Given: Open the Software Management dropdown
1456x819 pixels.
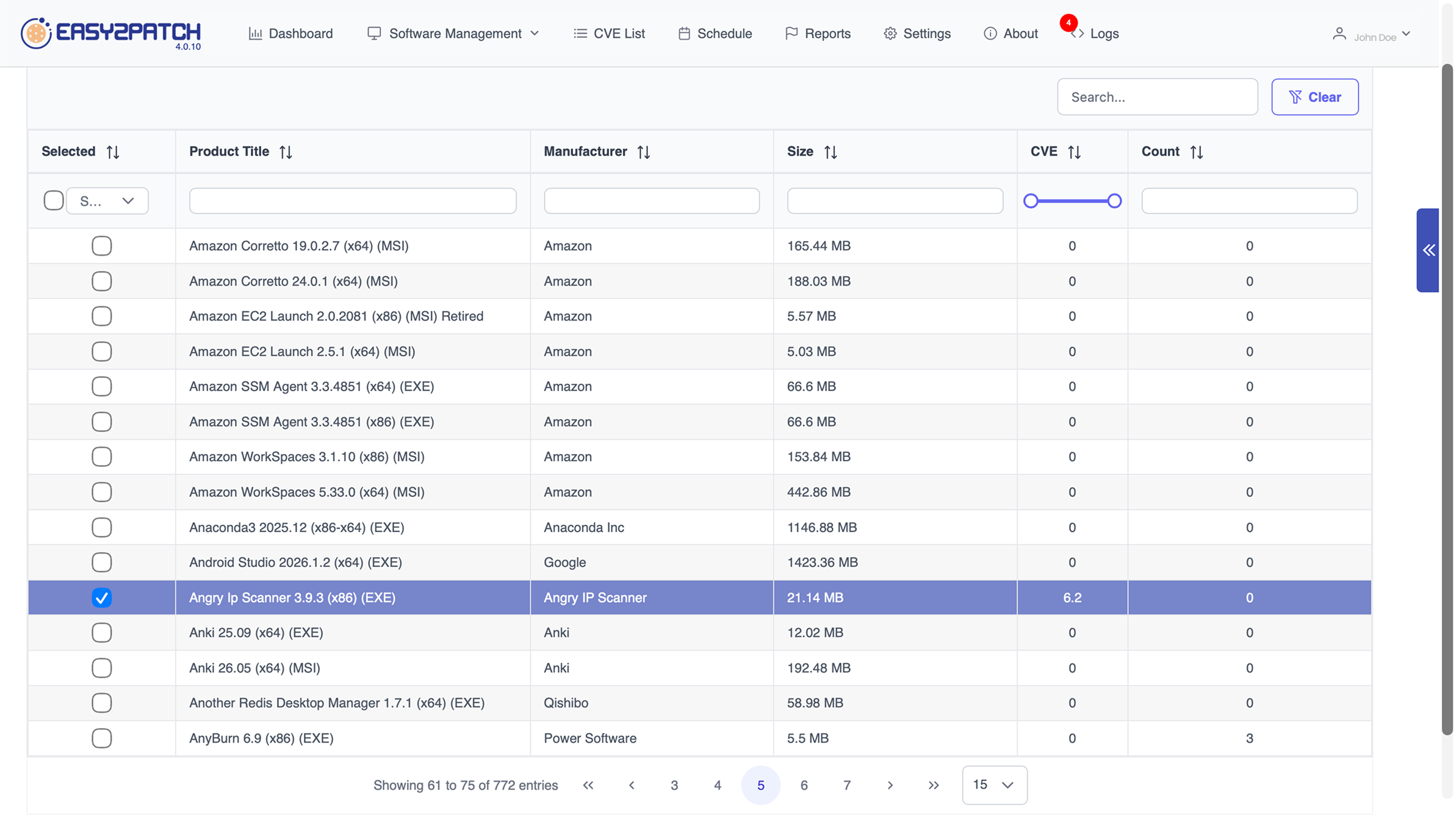Looking at the screenshot, I should pyautogui.click(x=453, y=34).
